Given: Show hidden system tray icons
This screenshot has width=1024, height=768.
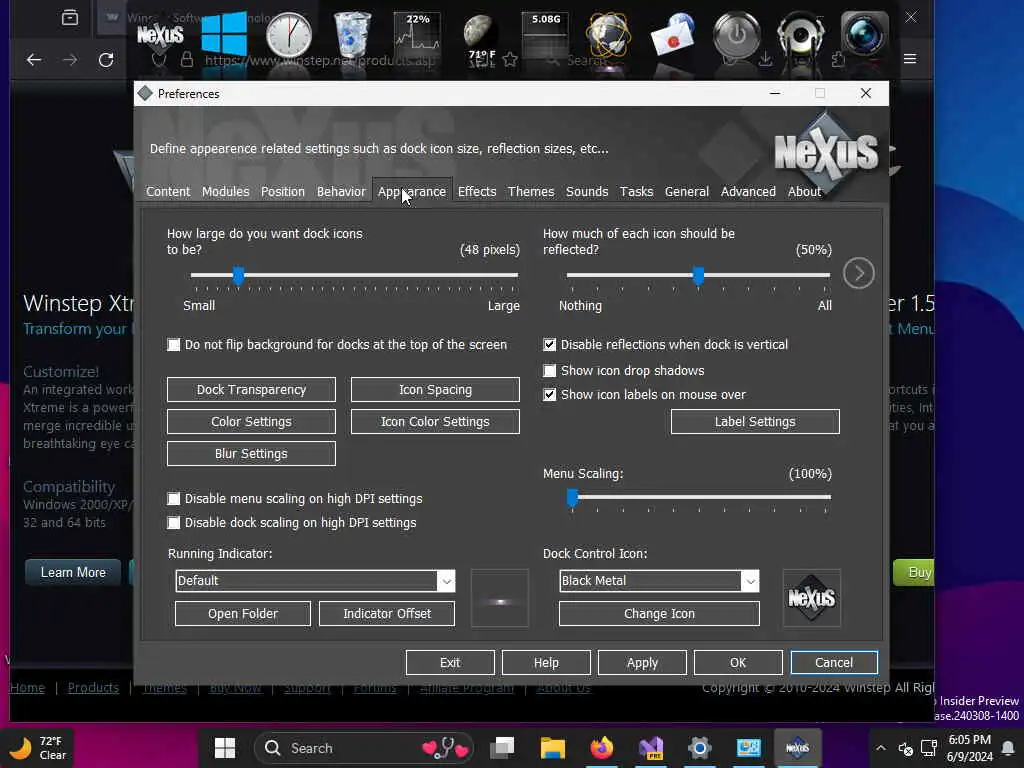Looking at the screenshot, I should 880,748.
